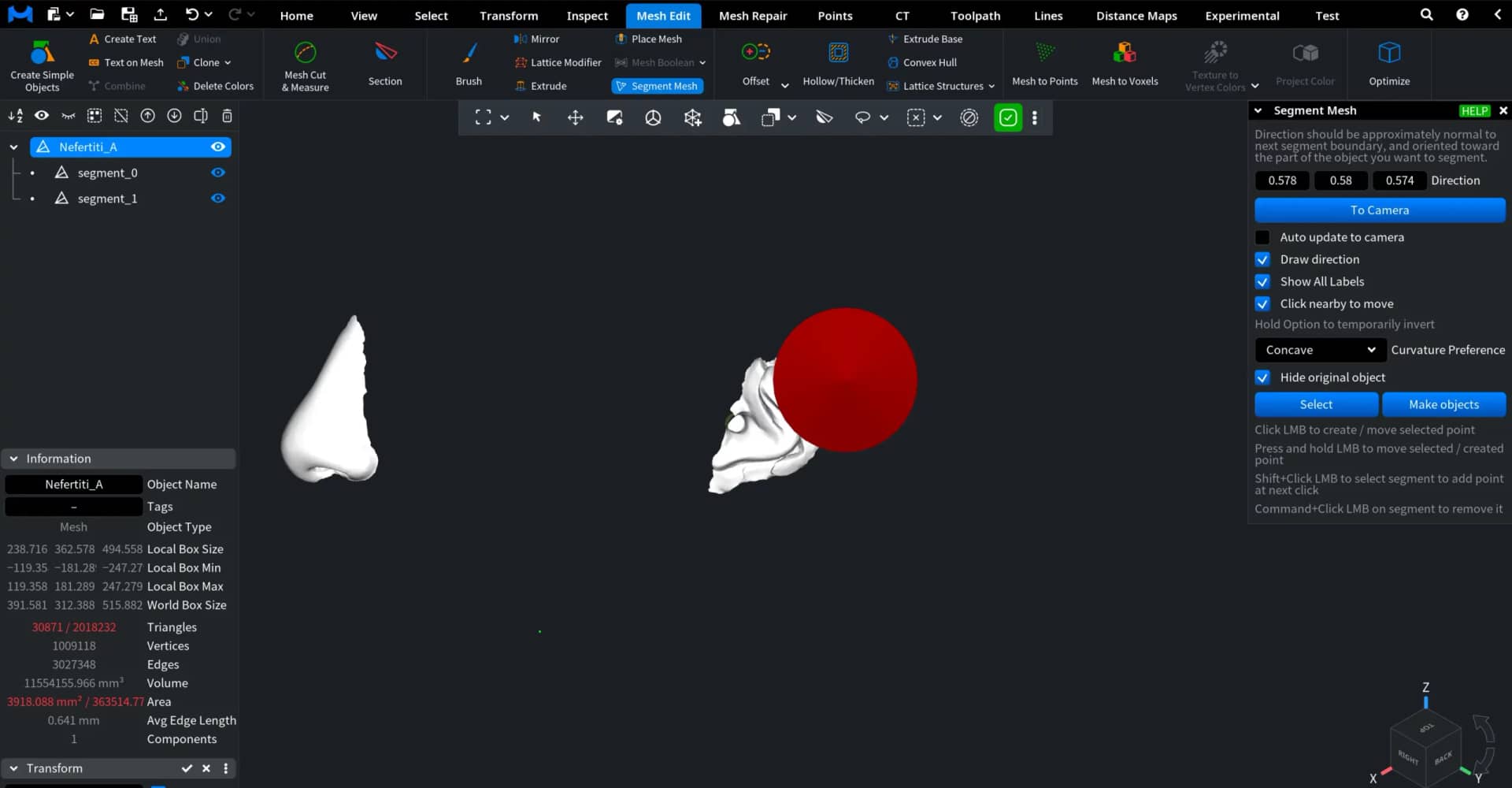Toggle the green checkmark button in viewport toolbar
This screenshot has height=788, width=1512.
click(1008, 117)
